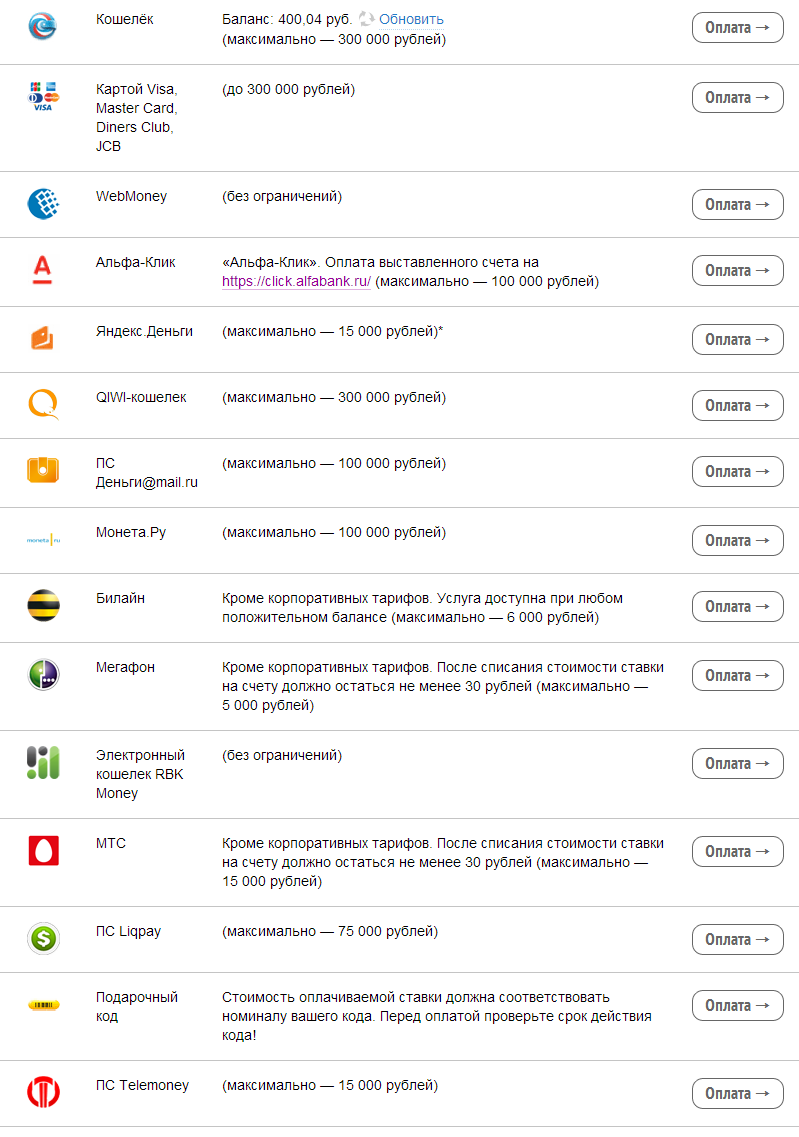
Task: Click the refresh arrows icon beside balance
Action: [x=366, y=19]
